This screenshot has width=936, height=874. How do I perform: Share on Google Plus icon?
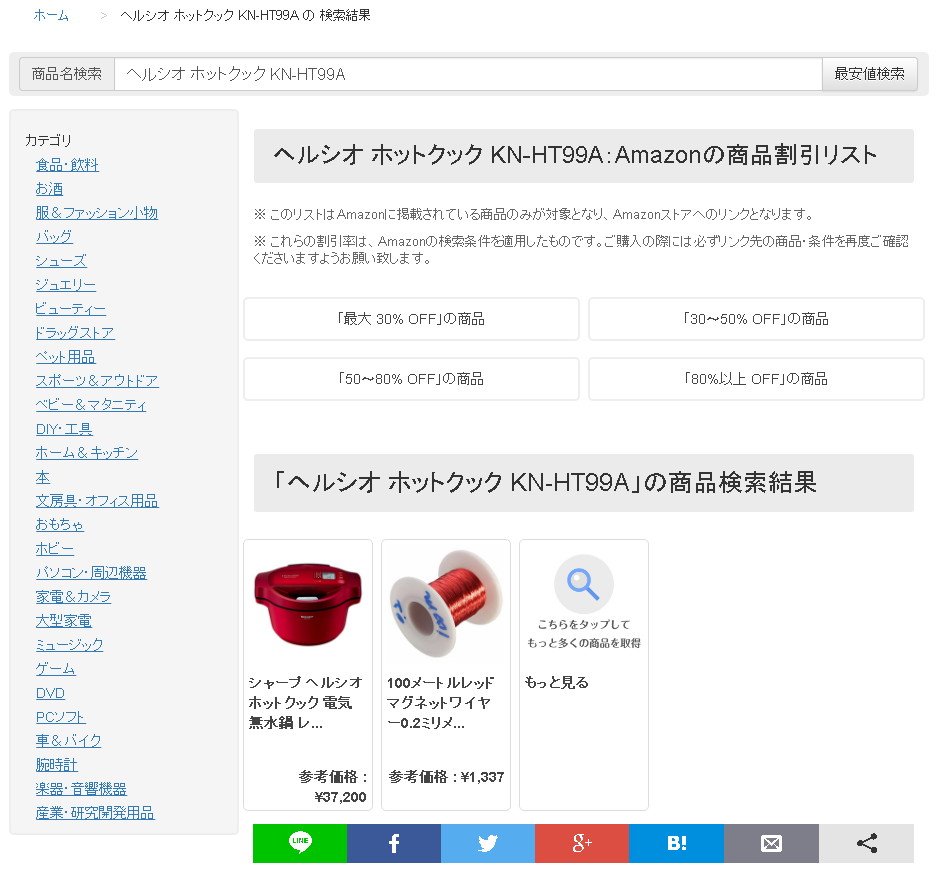582,843
